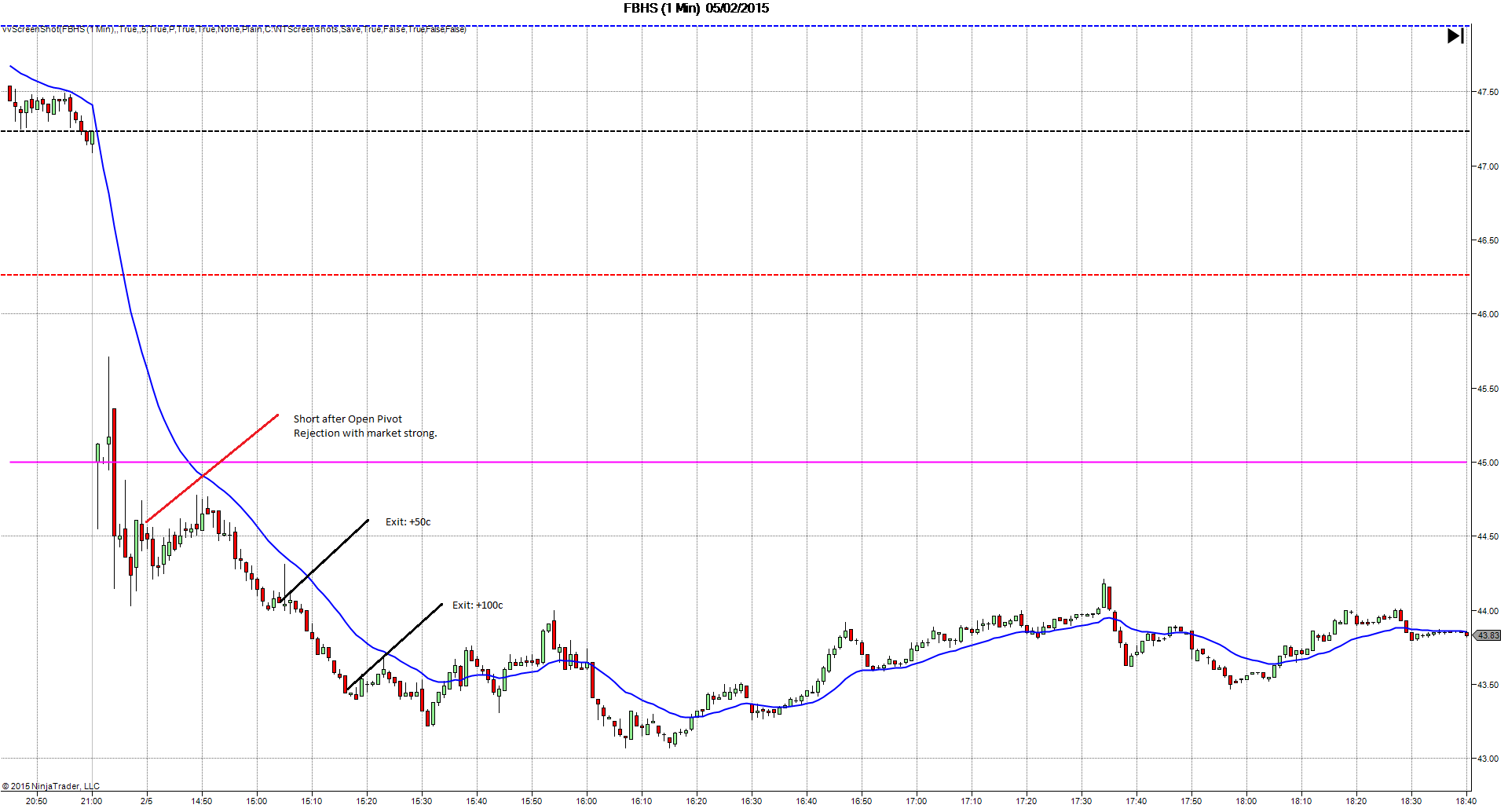Screen dimensions: 1508x812
Task: Click the 16:10 time axis label
Action: point(642,801)
